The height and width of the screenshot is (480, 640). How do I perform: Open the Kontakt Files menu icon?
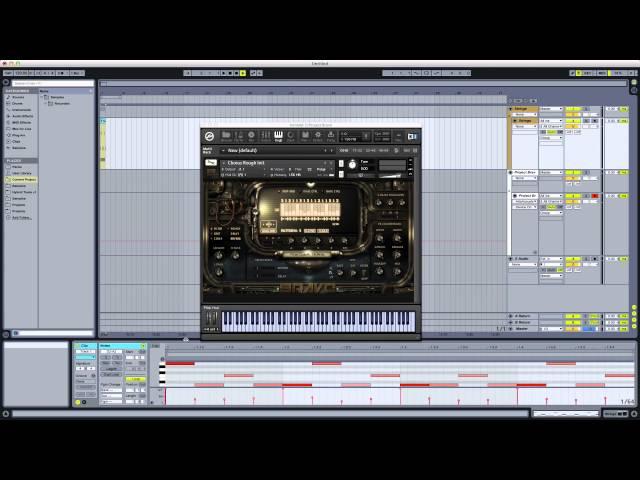coord(304,136)
